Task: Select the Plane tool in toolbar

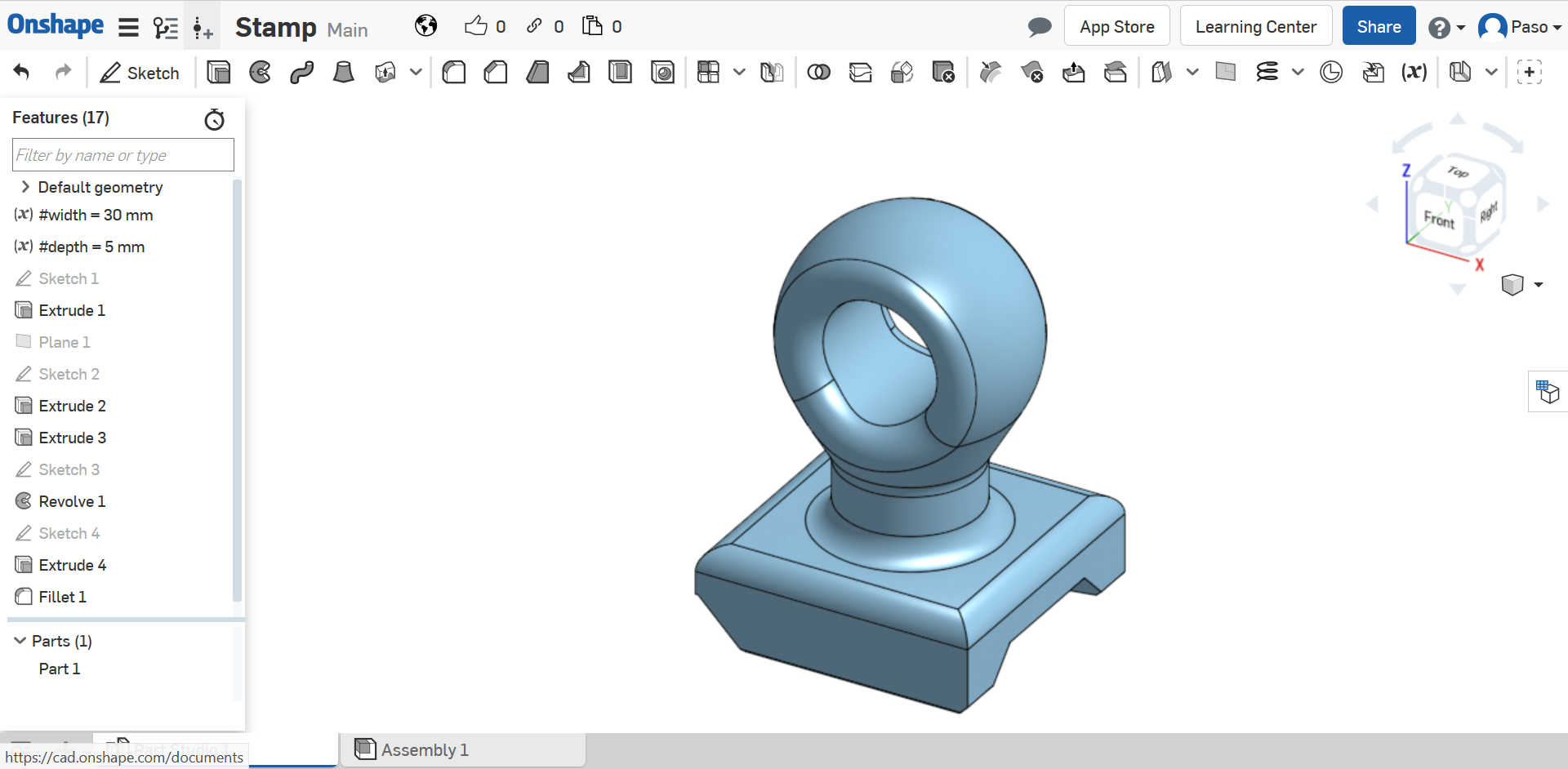Action: click(1226, 73)
